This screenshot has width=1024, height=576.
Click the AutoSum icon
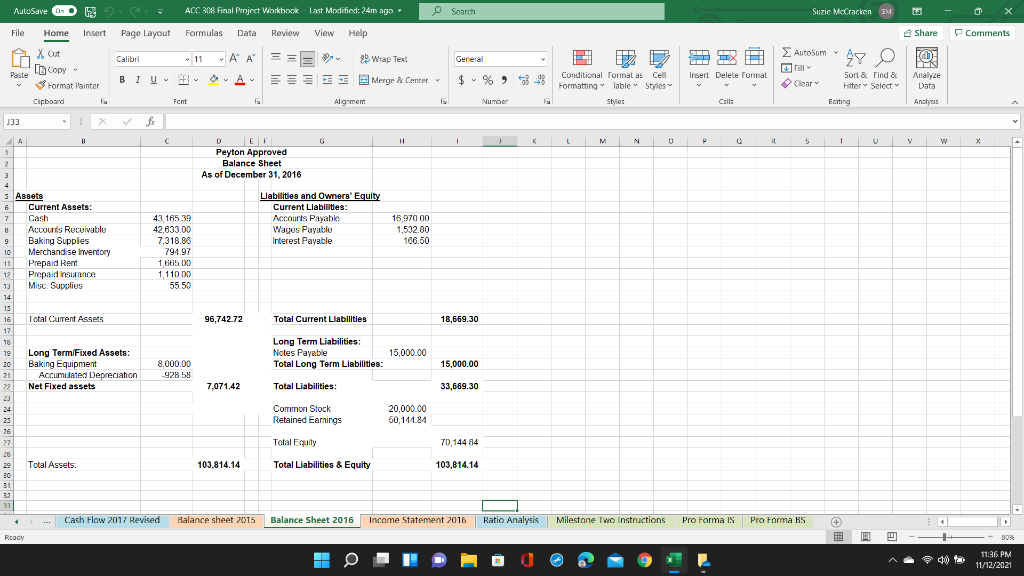786,52
